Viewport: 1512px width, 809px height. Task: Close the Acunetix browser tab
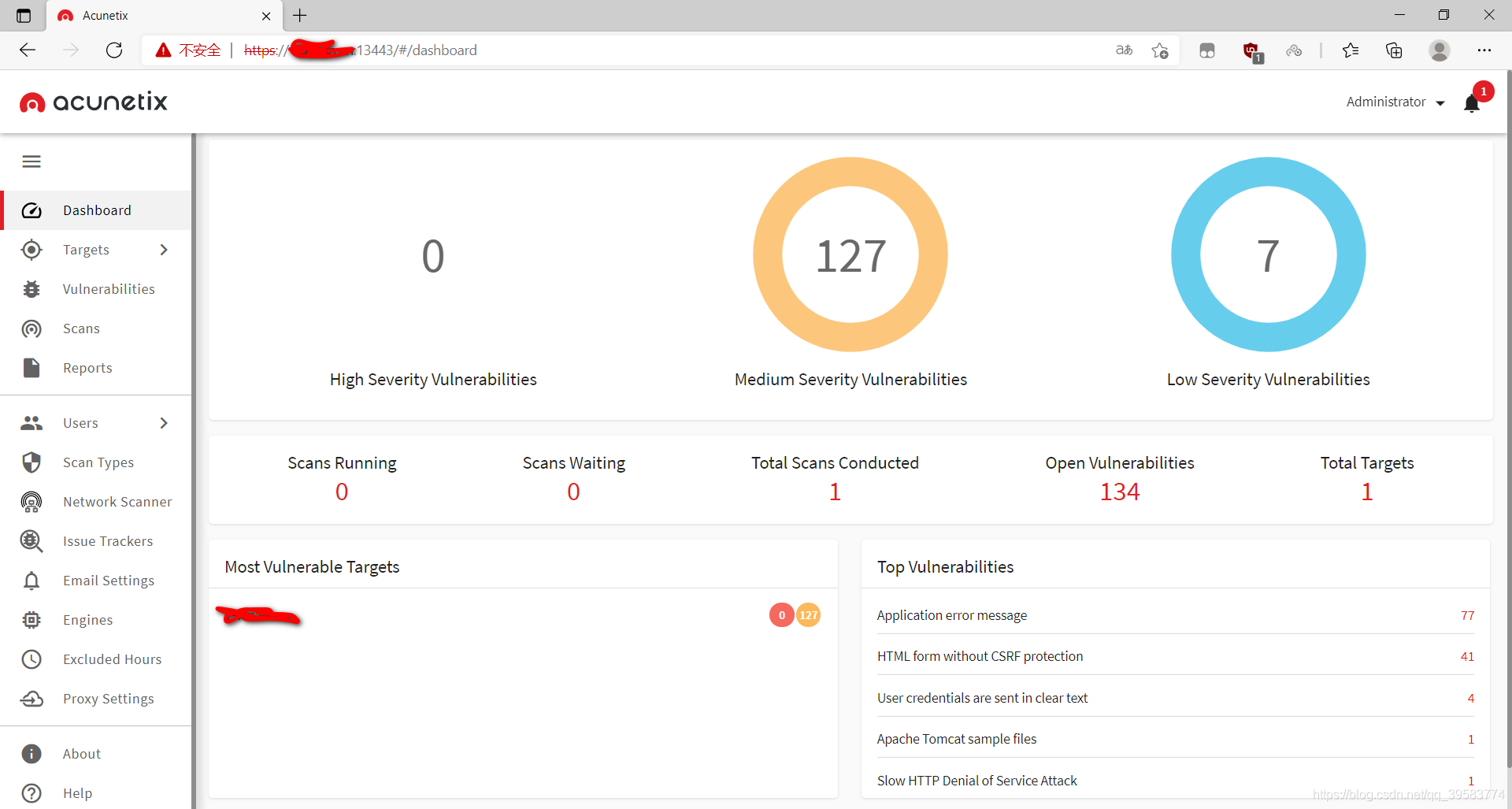tap(266, 16)
